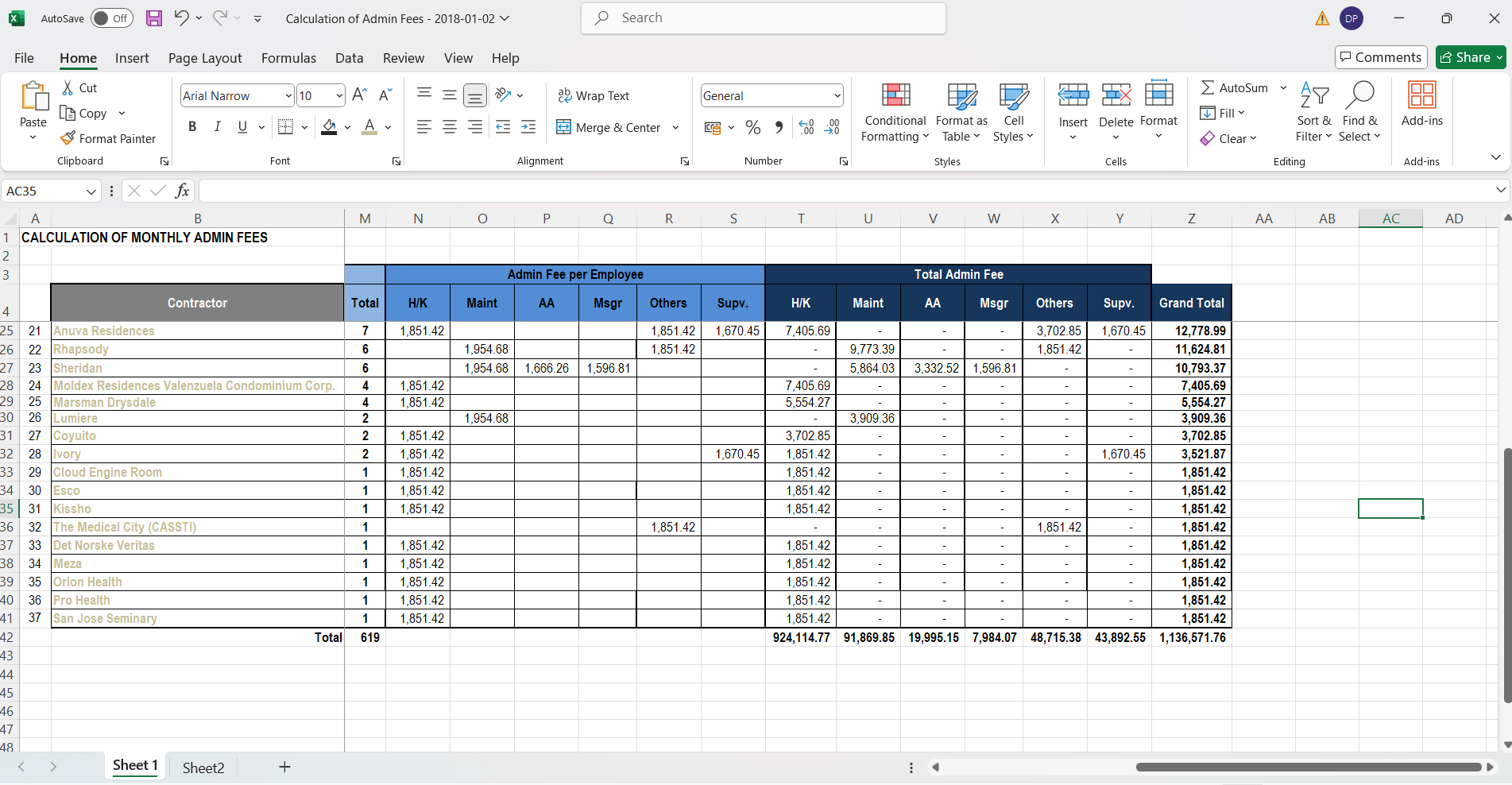1512x785 pixels.
Task: Switch to the Data tab
Action: [349, 58]
